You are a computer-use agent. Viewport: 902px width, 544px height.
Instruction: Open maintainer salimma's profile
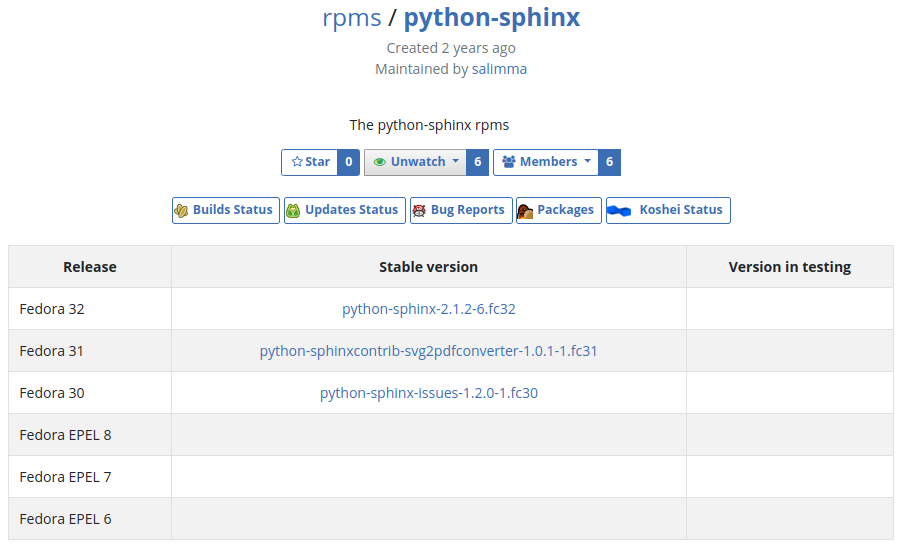coord(499,69)
